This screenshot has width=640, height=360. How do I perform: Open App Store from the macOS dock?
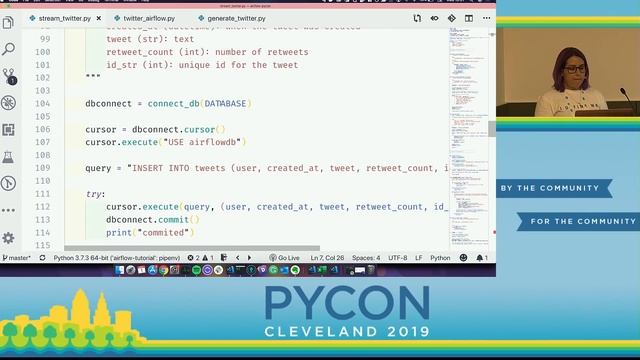(152, 270)
